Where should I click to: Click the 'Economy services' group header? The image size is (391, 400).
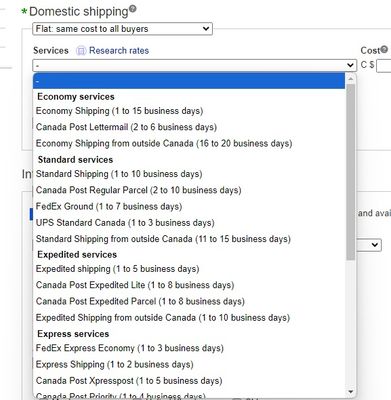(x=76, y=97)
